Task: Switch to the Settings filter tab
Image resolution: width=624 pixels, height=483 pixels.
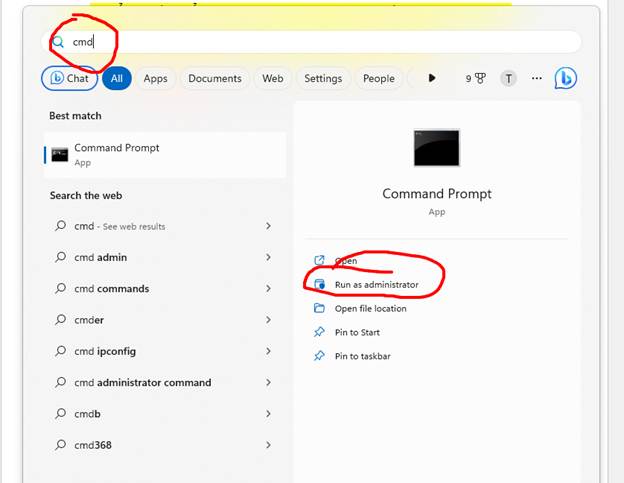Action: 323,78
